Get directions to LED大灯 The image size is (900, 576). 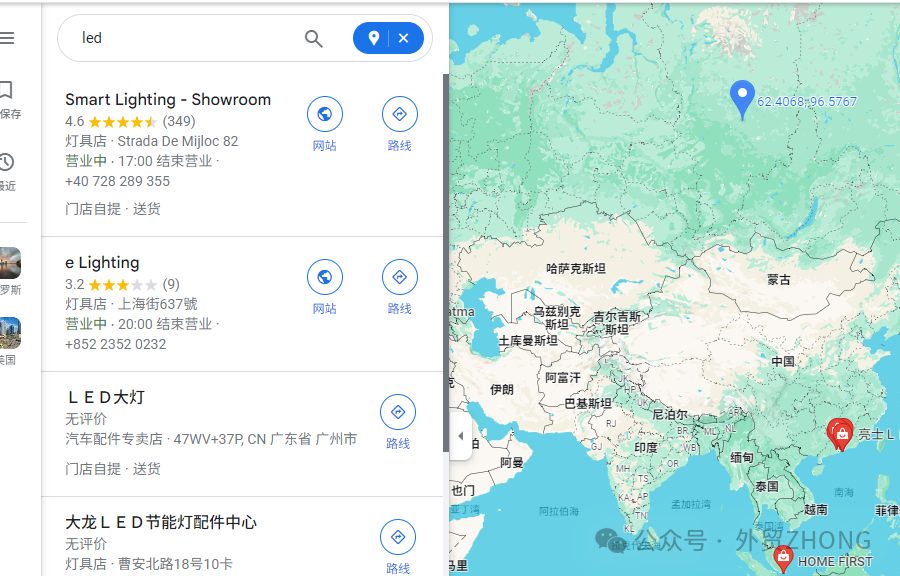point(398,412)
